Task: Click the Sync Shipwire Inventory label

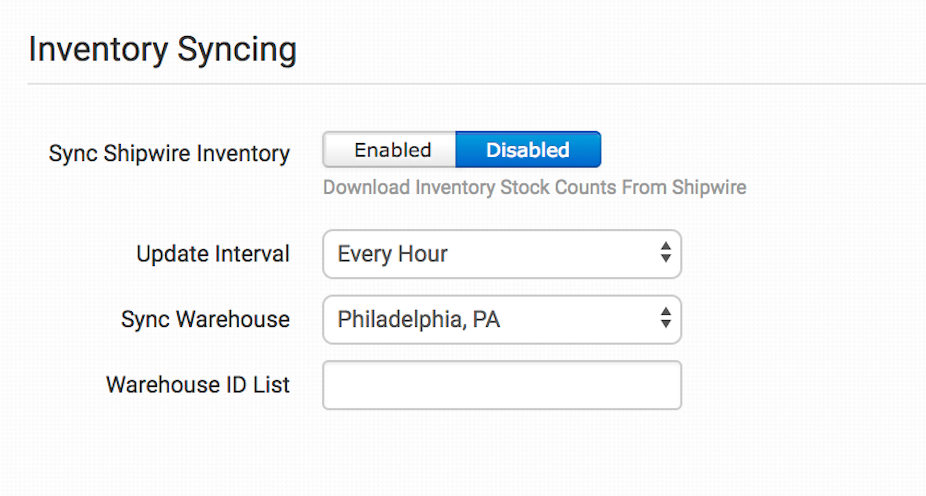Action: [169, 154]
